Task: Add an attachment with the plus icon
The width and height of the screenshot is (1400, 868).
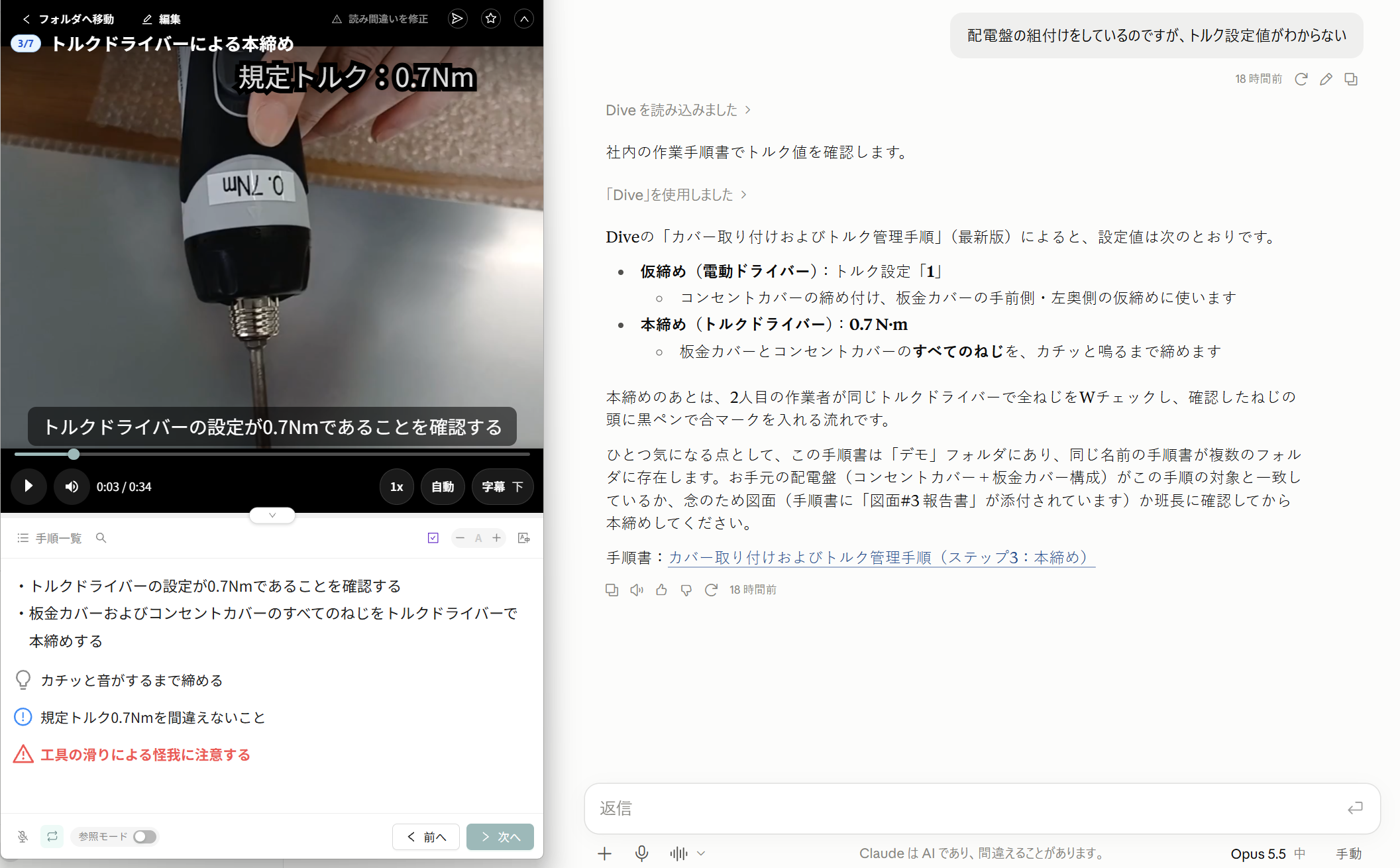Action: (604, 853)
